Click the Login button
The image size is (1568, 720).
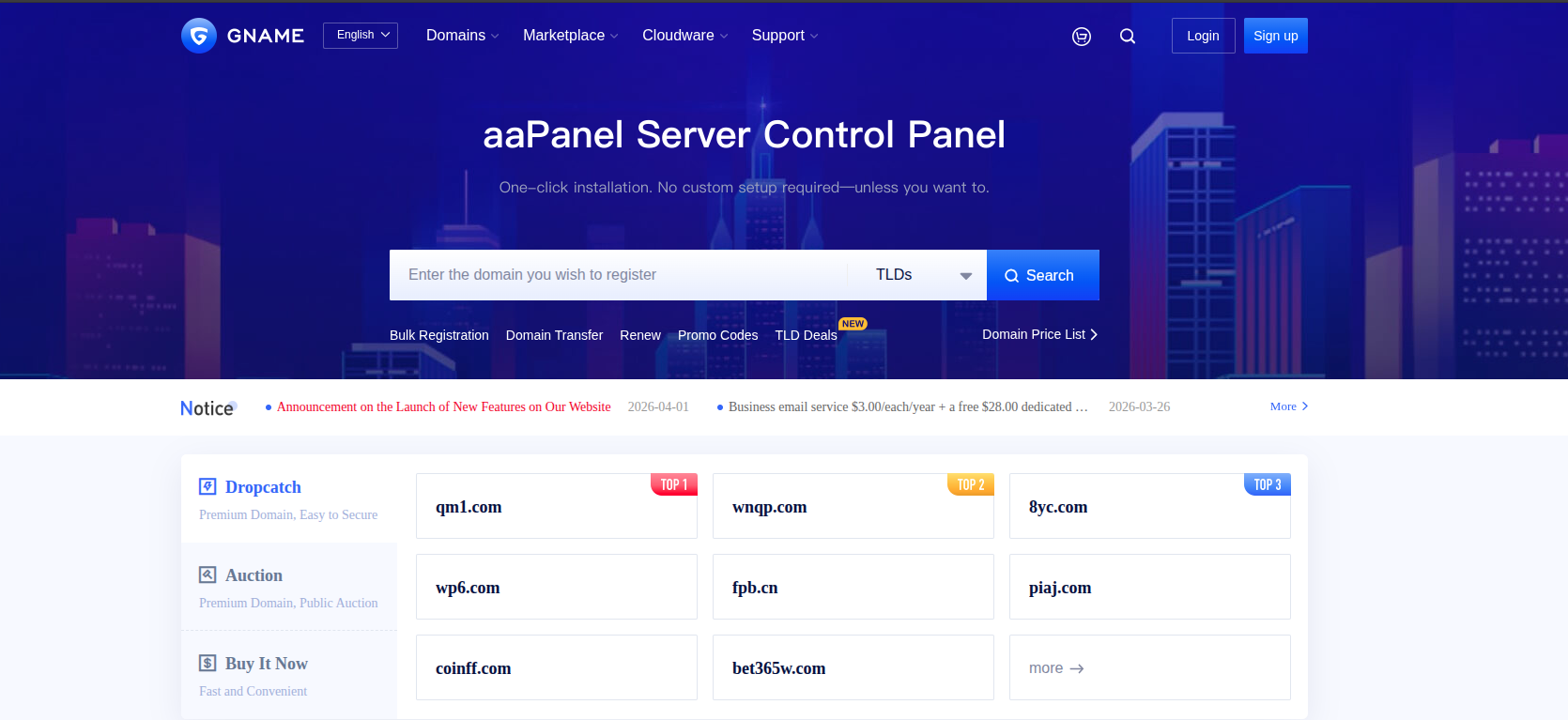[1203, 36]
